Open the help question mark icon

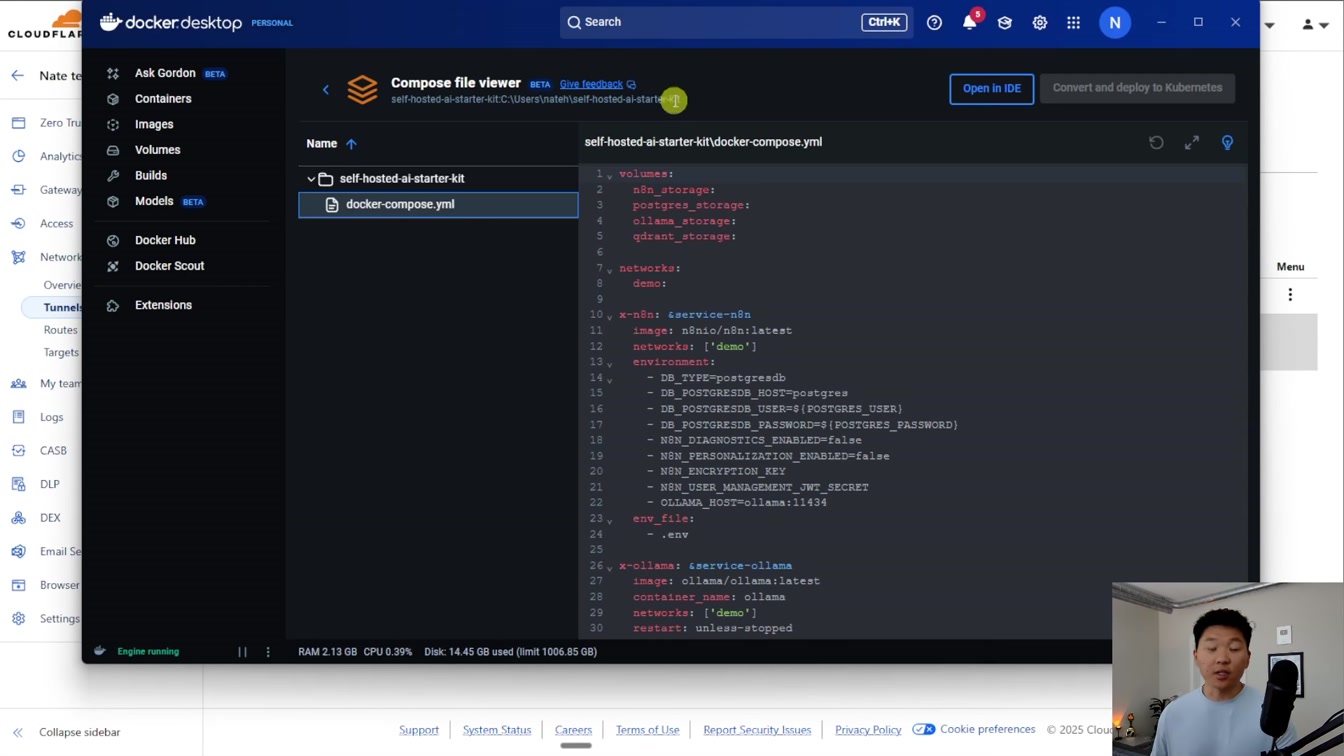point(934,22)
